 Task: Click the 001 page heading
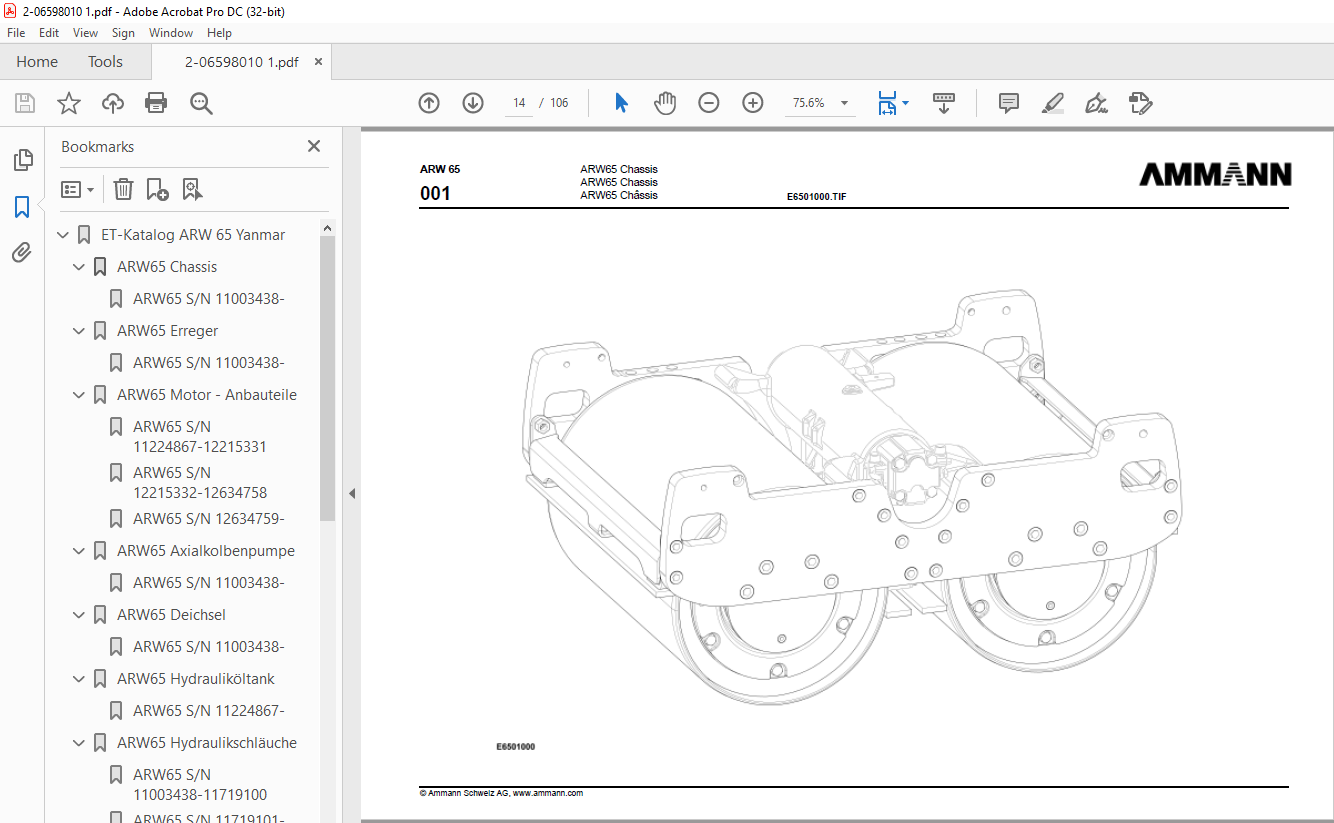[435, 194]
